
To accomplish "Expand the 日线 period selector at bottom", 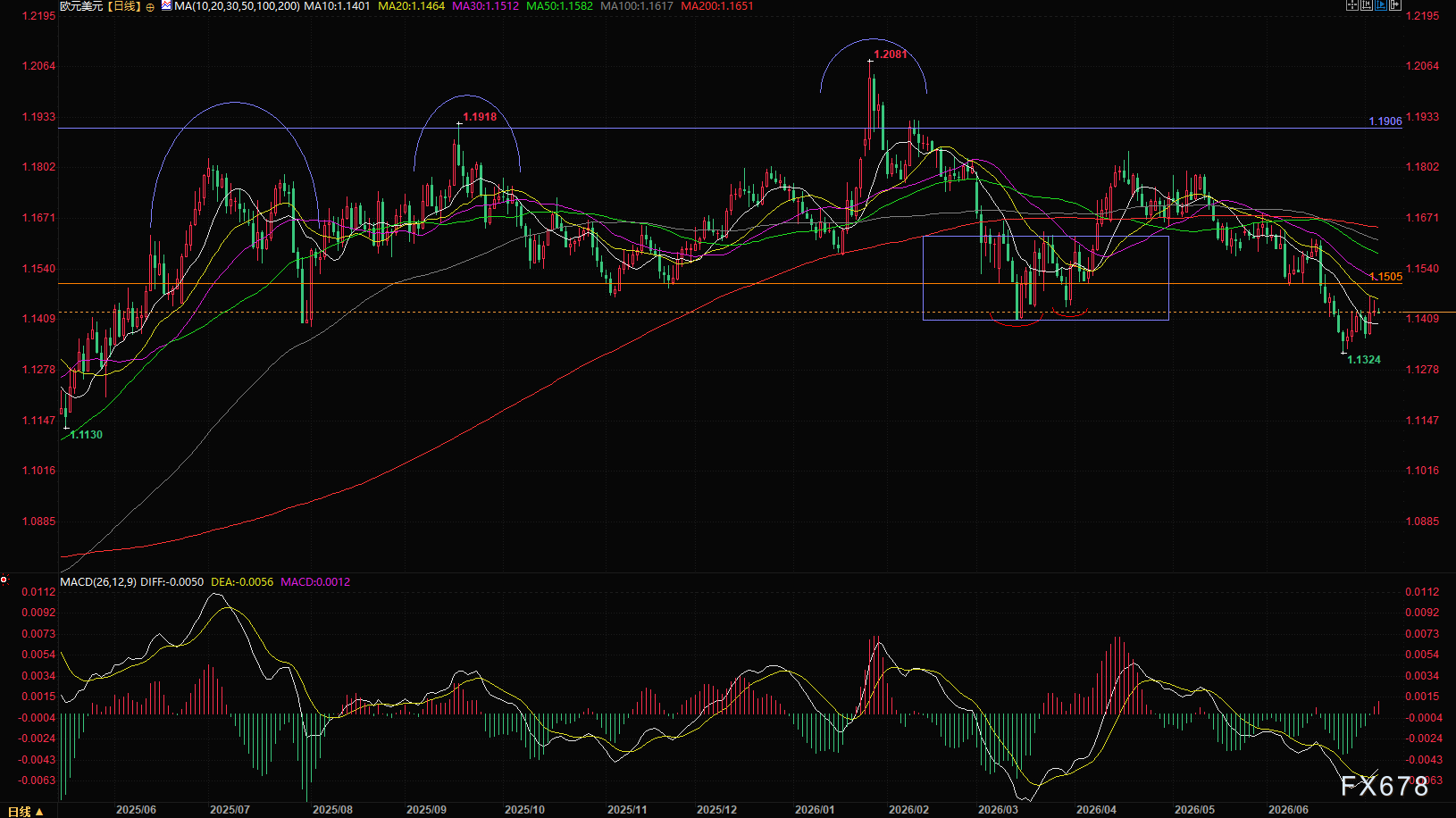I will 25,812.
